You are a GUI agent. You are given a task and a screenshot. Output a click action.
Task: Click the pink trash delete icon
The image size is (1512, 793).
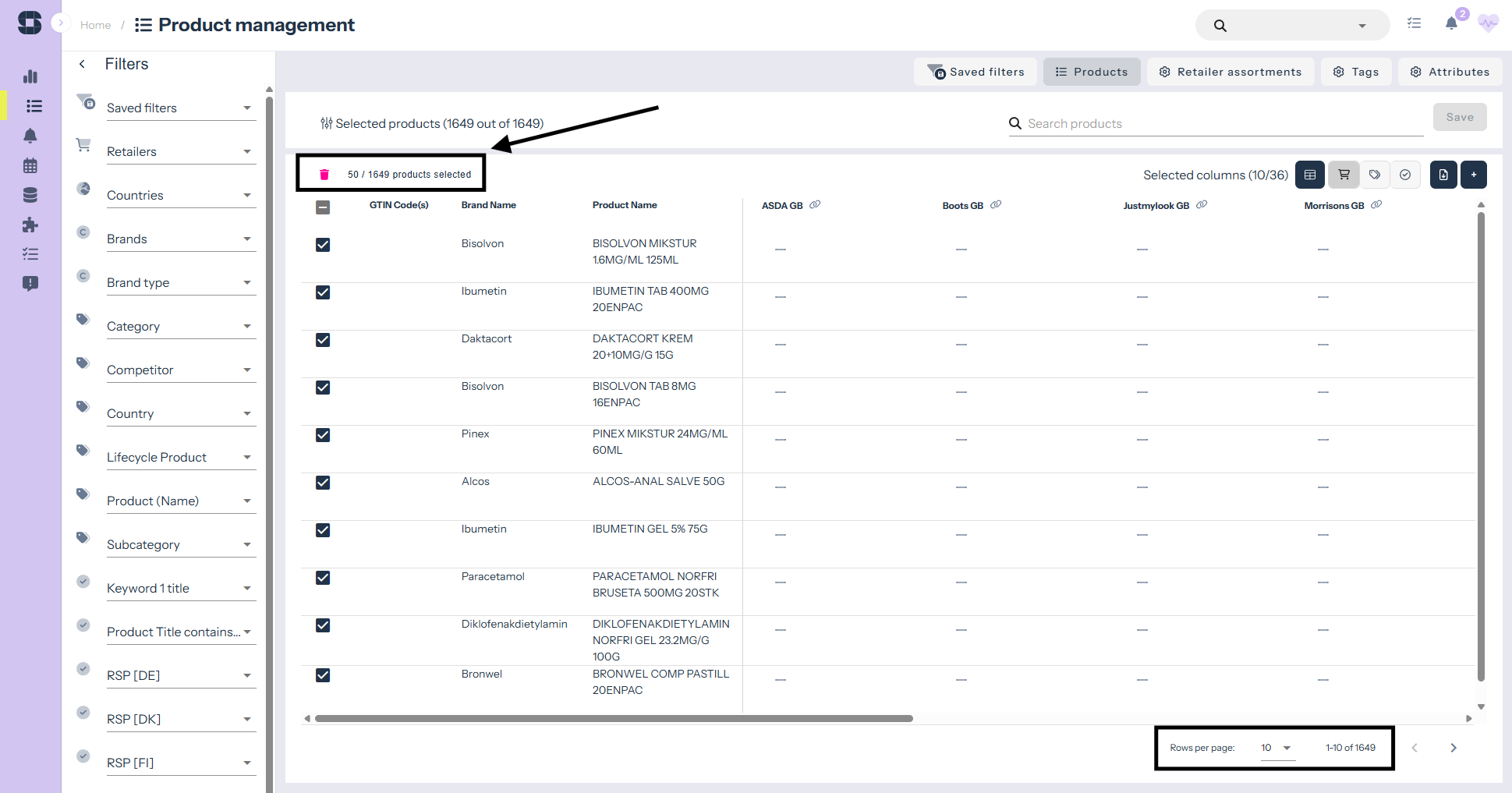pyautogui.click(x=324, y=175)
